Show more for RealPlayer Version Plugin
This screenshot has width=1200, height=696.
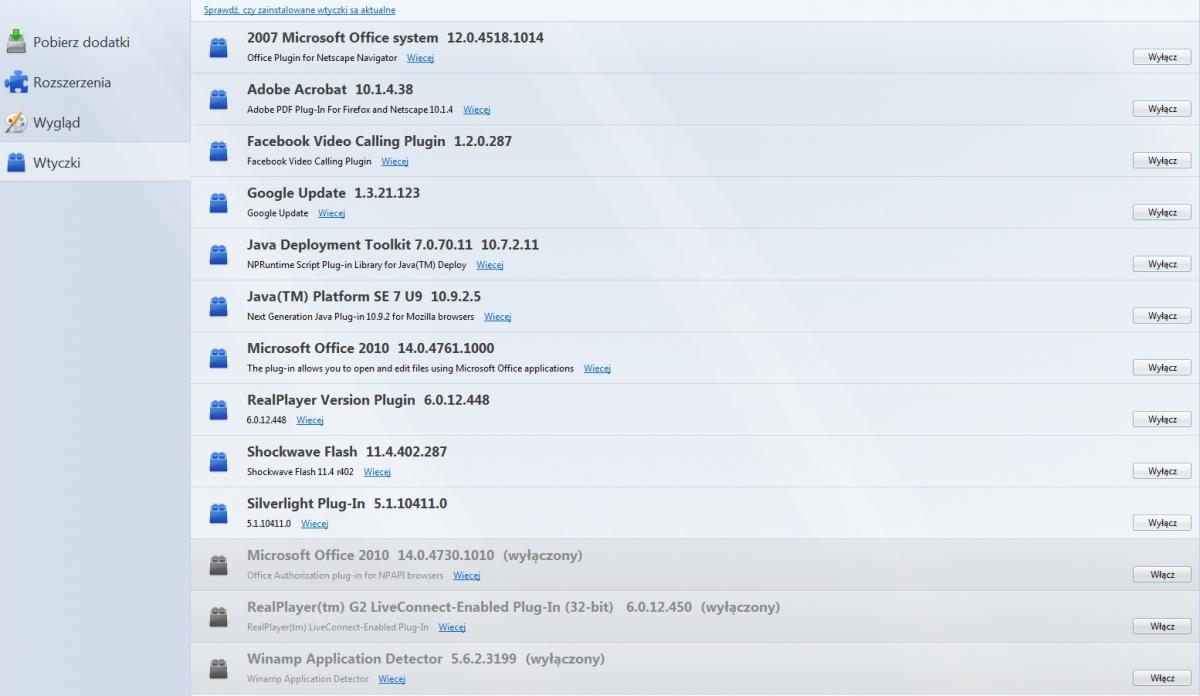tap(310, 420)
